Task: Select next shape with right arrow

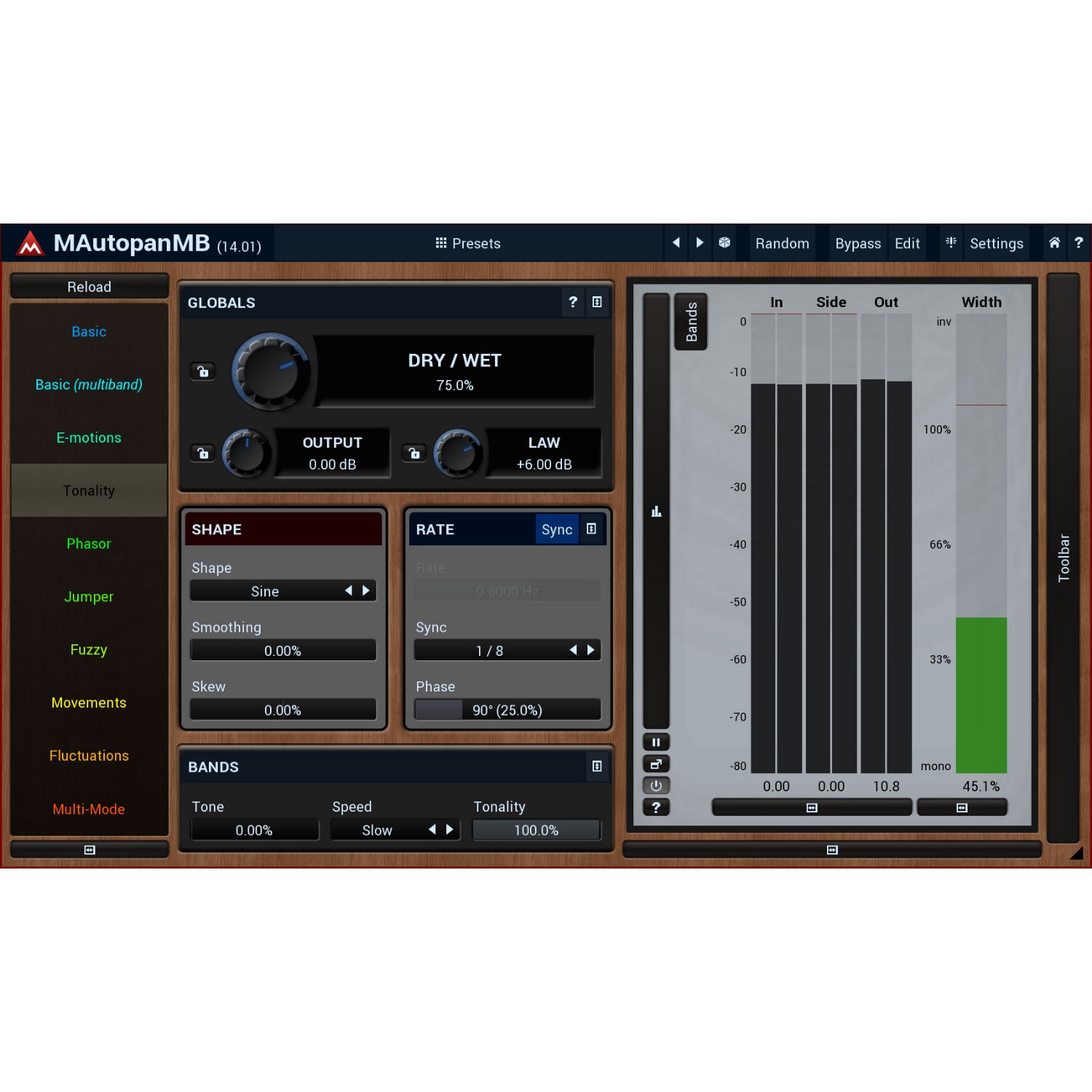Action: [x=366, y=590]
